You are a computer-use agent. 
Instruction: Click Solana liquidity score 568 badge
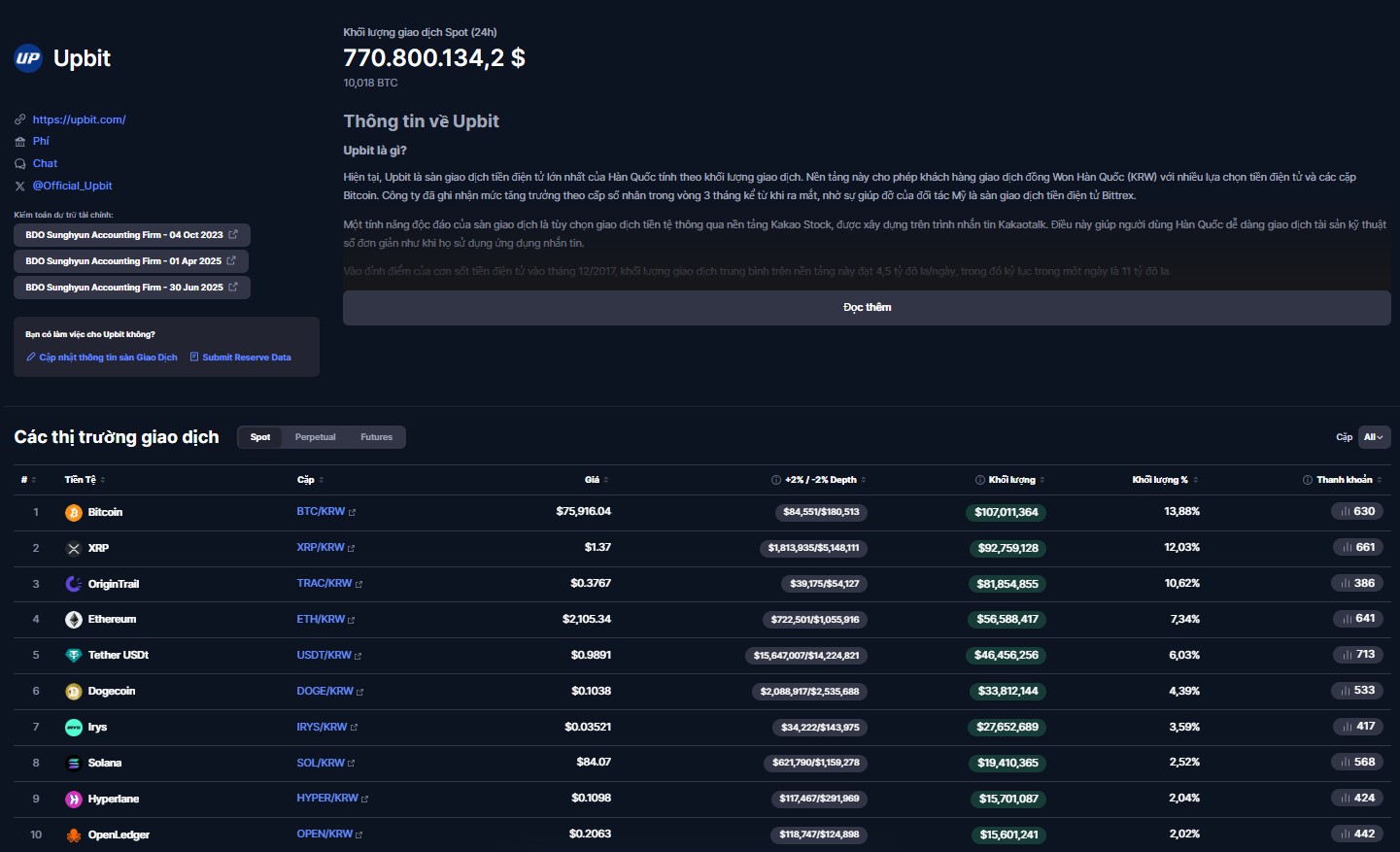point(1357,763)
